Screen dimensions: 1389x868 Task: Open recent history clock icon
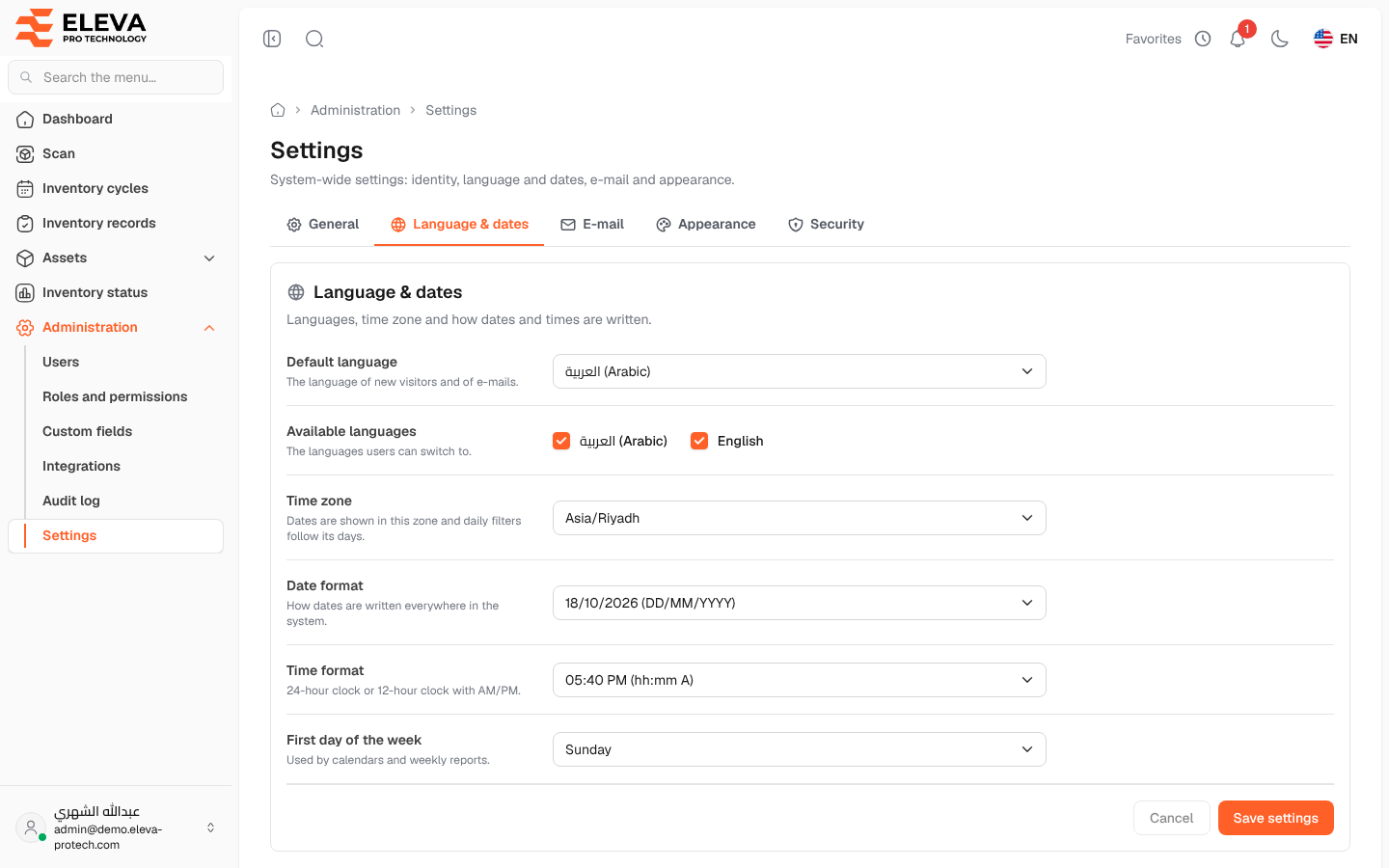[x=1203, y=39]
